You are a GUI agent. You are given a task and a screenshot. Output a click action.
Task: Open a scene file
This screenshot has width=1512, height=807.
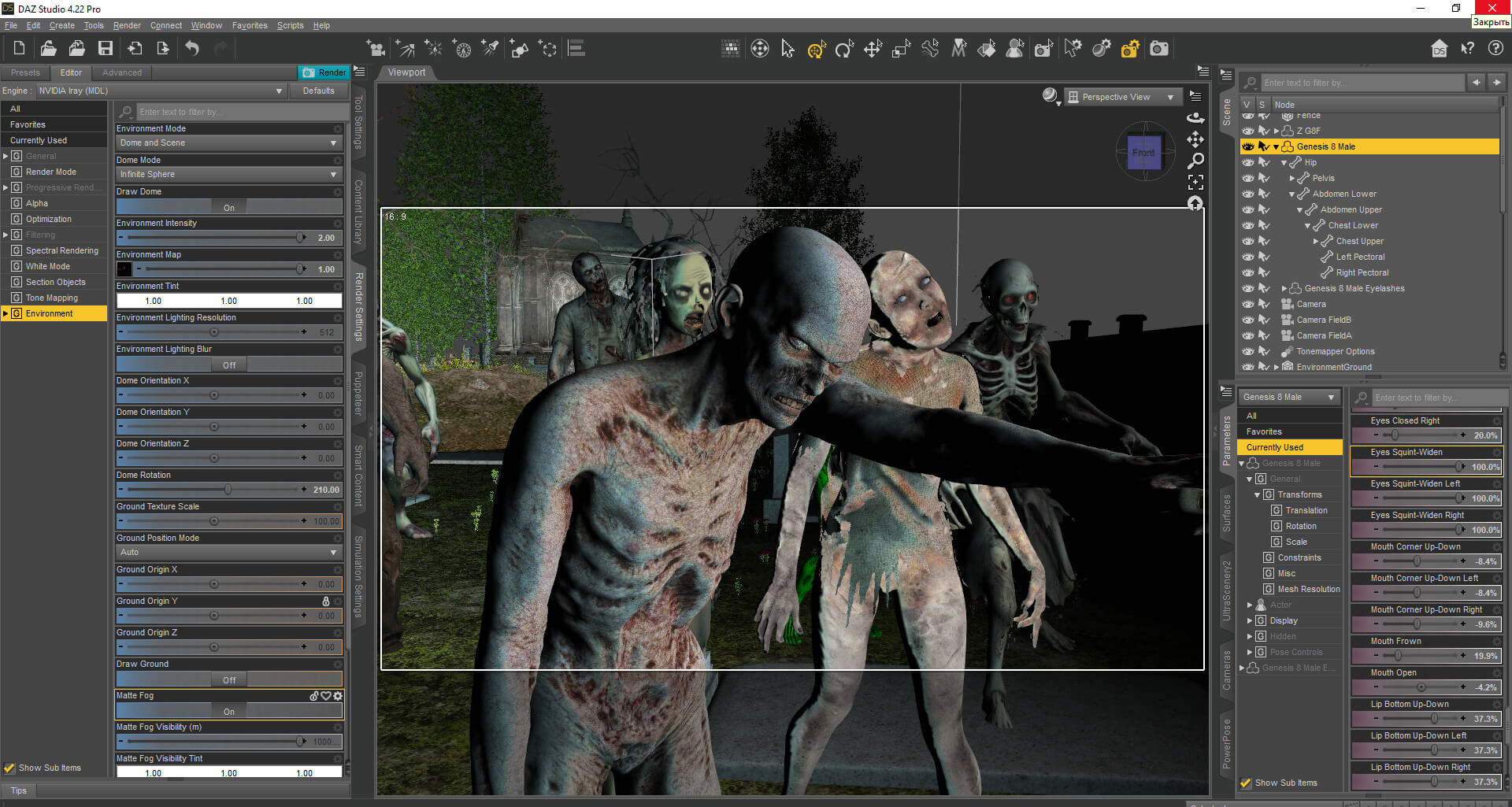(x=48, y=49)
